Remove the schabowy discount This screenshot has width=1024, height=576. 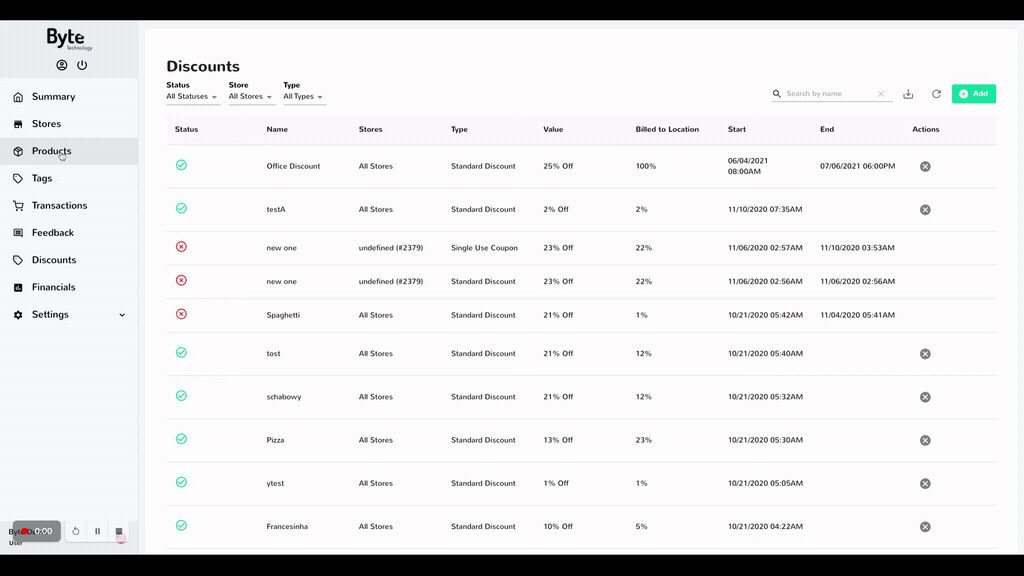click(x=925, y=397)
